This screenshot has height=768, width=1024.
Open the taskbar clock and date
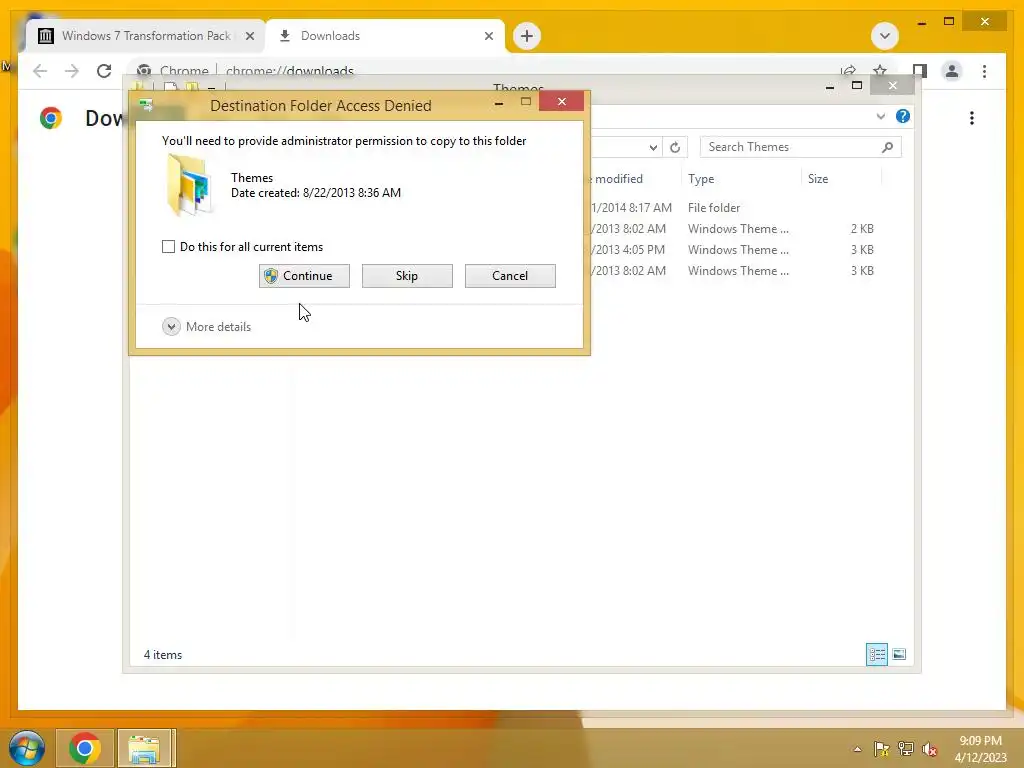[981, 748]
